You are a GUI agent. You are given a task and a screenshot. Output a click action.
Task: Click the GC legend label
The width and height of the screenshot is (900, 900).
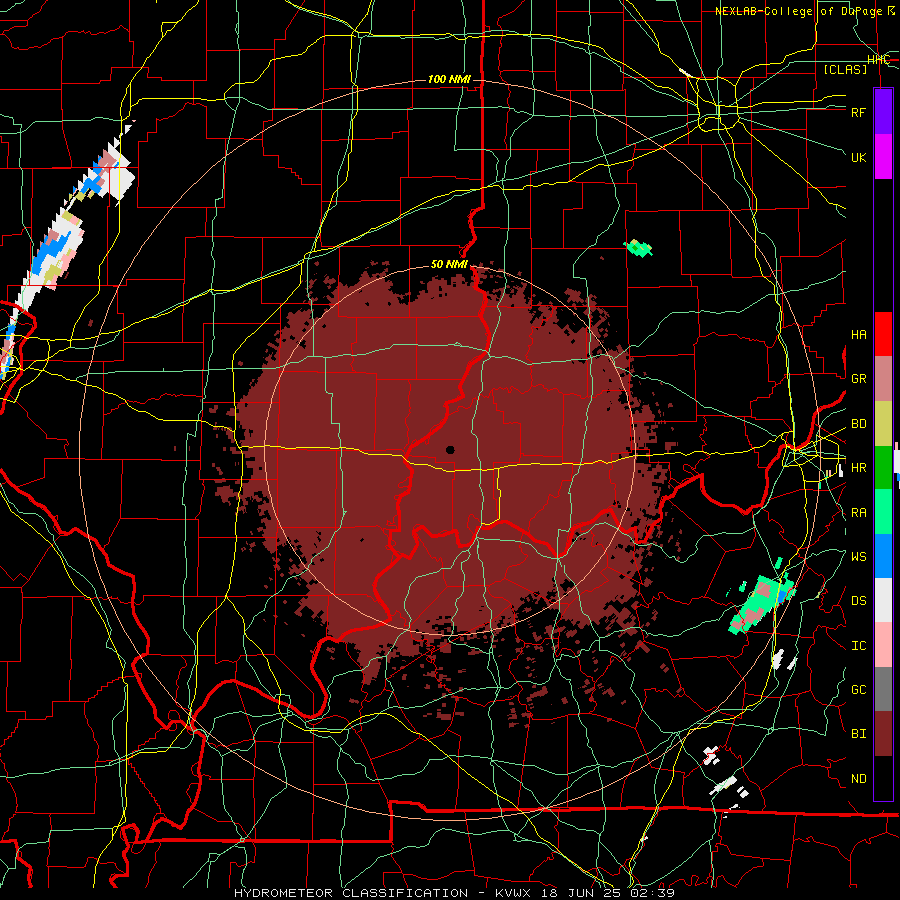point(858,690)
